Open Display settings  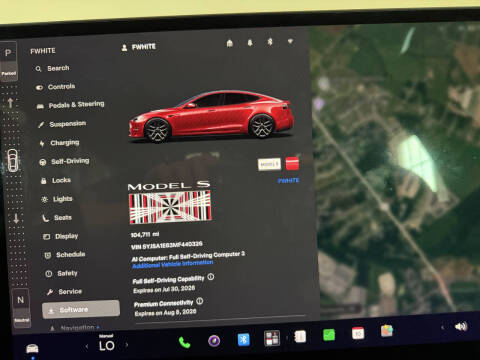pos(60,236)
